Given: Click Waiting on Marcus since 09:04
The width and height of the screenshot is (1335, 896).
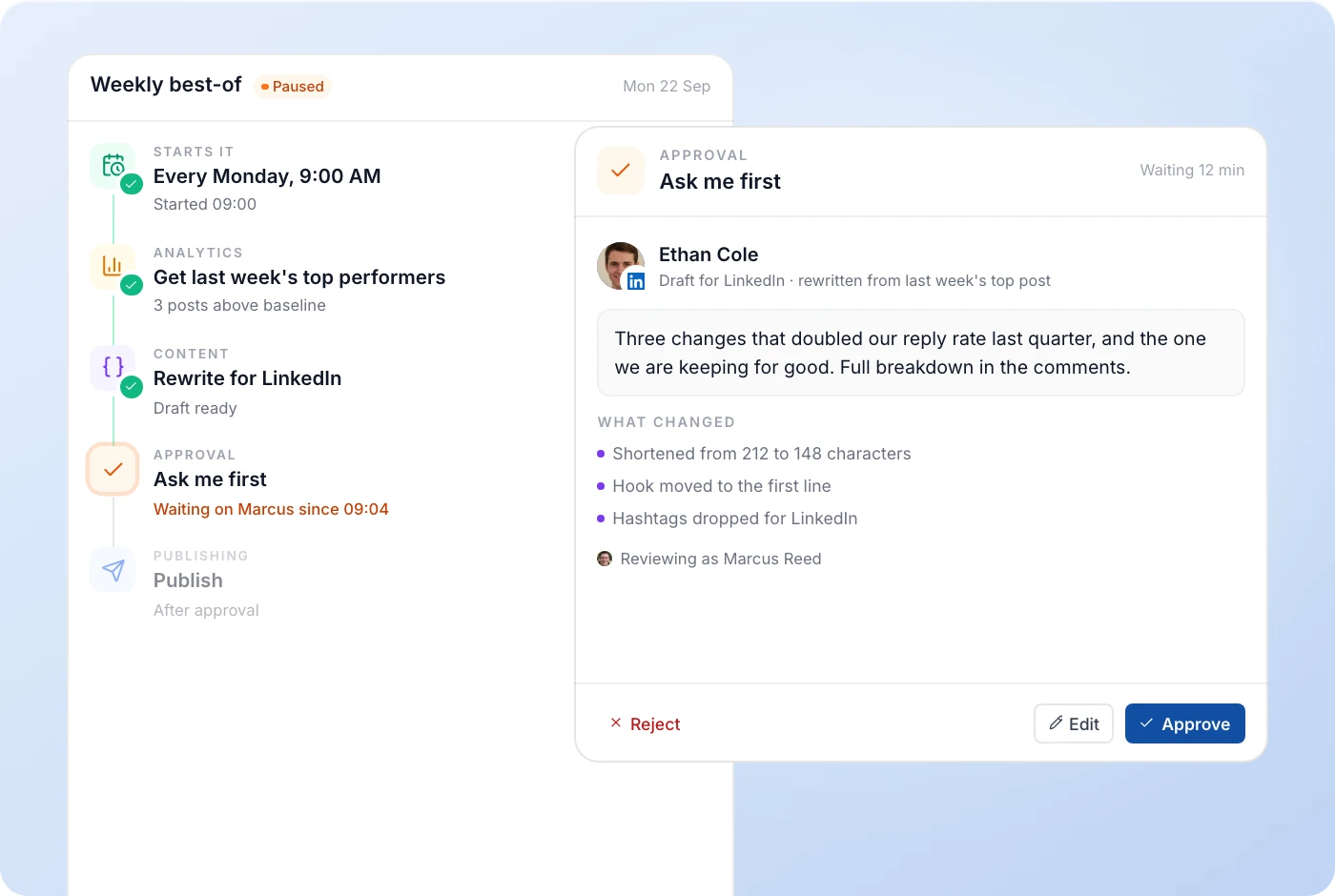Looking at the screenshot, I should click(271, 509).
